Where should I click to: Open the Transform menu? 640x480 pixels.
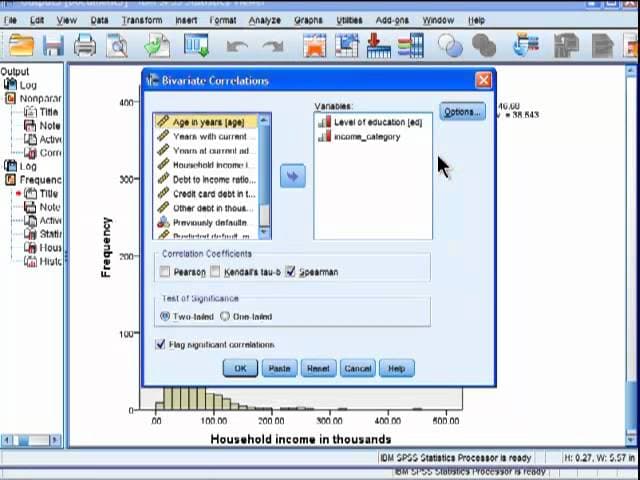click(x=142, y=20)
